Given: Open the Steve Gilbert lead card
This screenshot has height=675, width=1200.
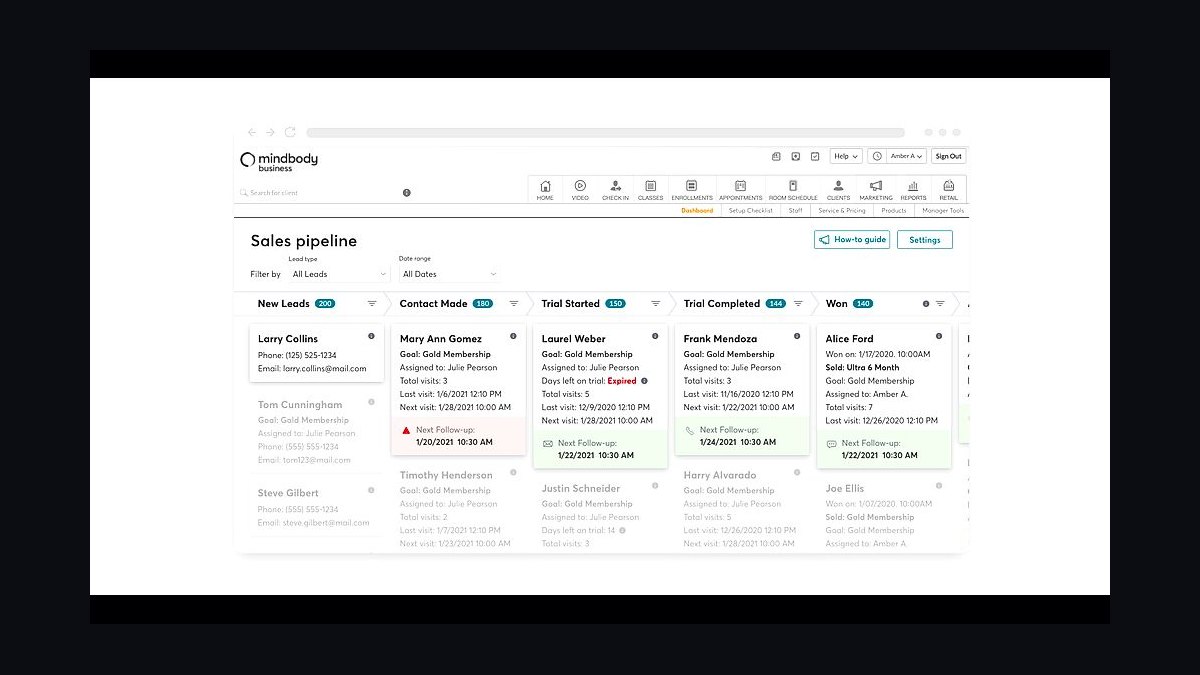Looking at the screenshot, I should click(315, 507).
